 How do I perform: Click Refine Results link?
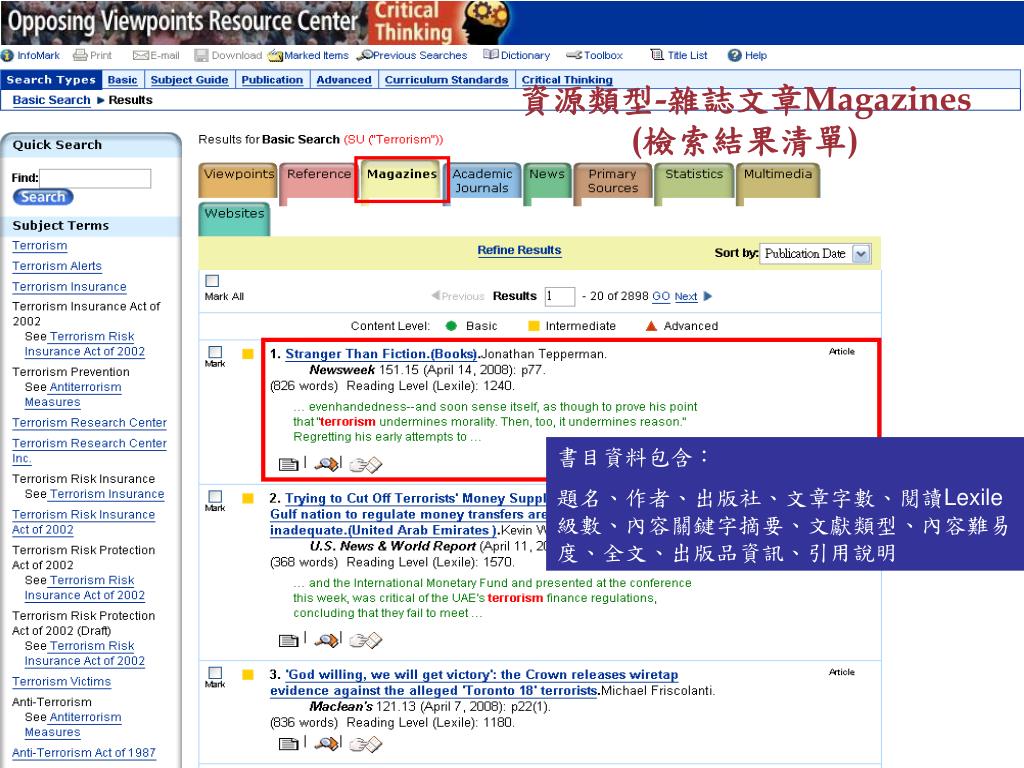tap(519, 250)
